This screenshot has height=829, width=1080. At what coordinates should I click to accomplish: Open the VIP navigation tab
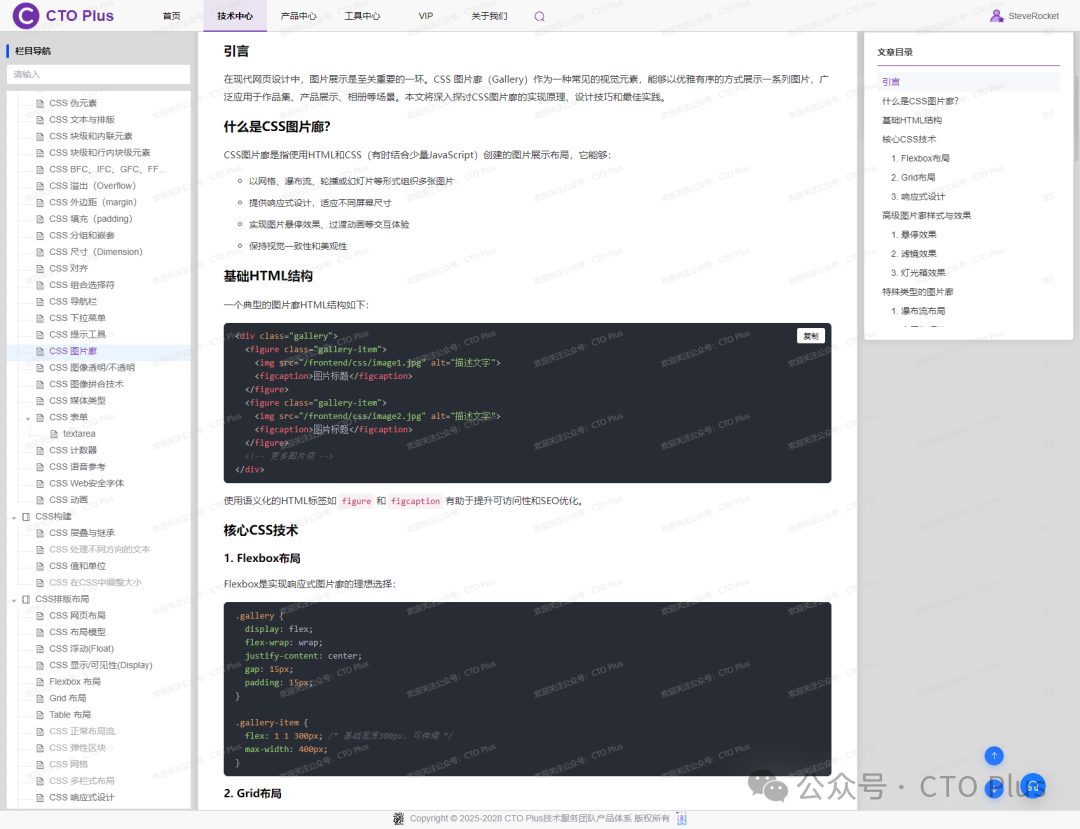426,16
